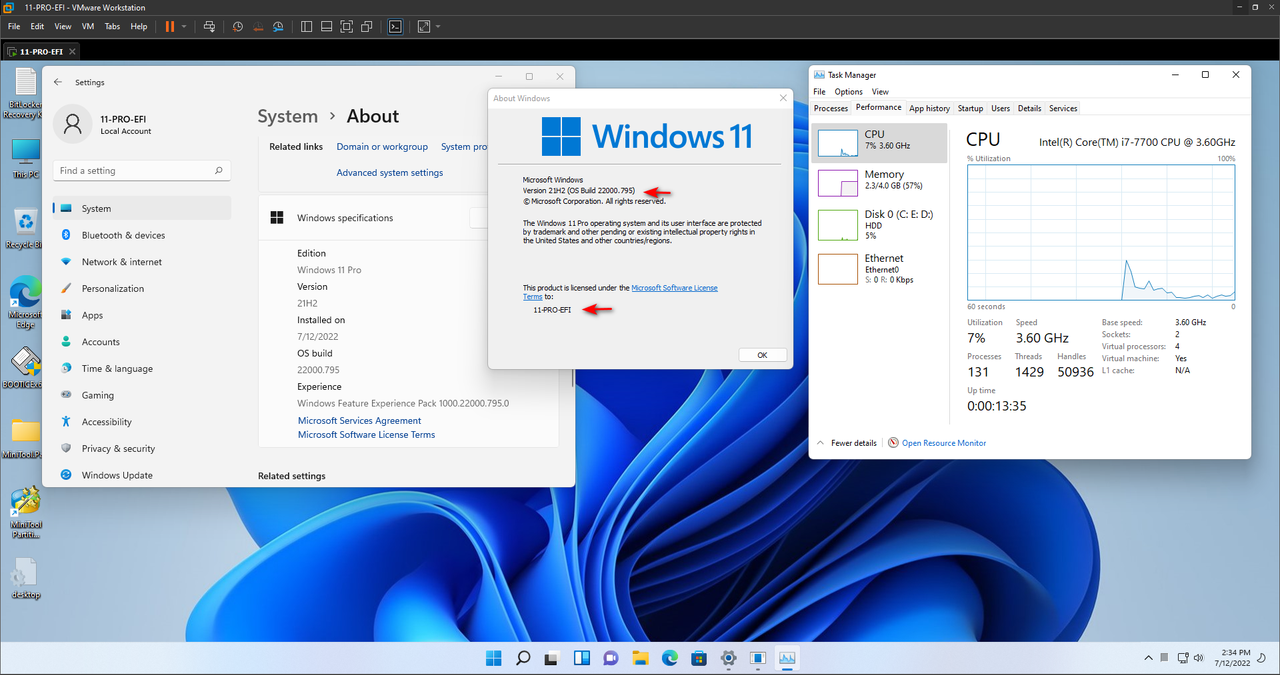The width and height of the screenshot is (1280, 675).
Task: Open the VM menu in VMware
Action: click(x=87, y=26)
